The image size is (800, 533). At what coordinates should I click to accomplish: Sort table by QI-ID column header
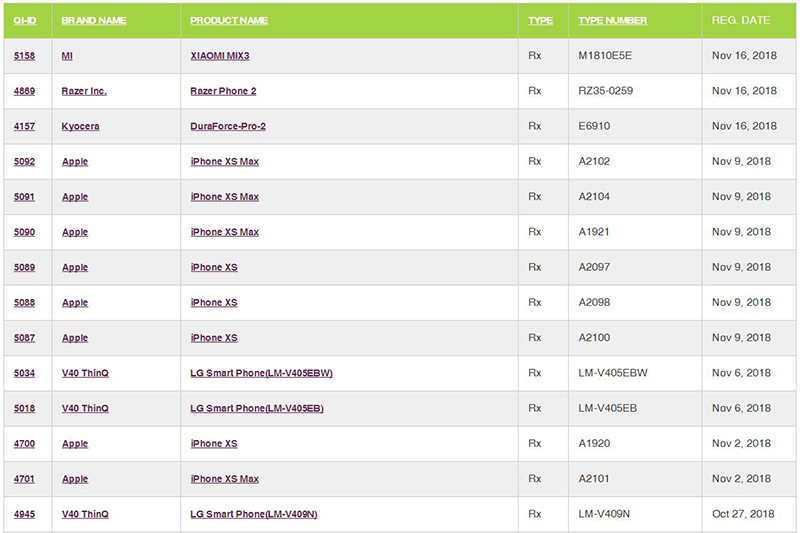[x=25, y=20]
